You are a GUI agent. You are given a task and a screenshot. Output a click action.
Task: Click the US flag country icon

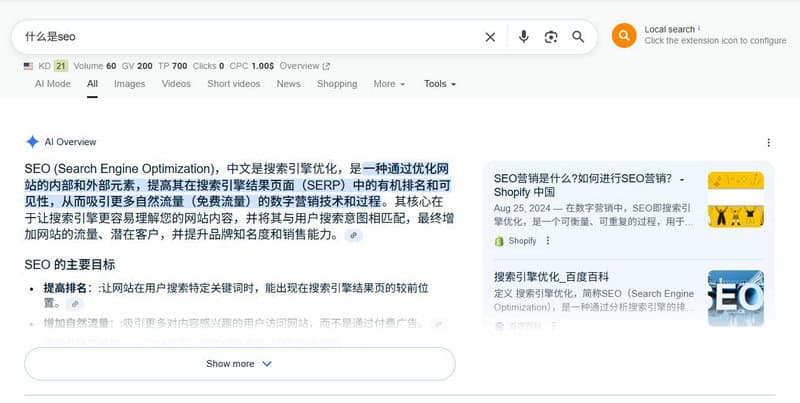point(29,66)
